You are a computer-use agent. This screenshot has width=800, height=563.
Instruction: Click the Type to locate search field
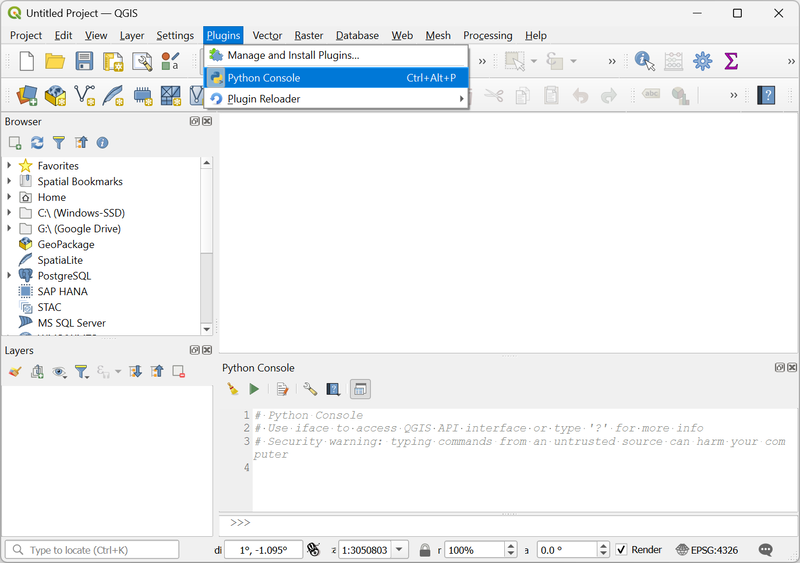(92, 550)
